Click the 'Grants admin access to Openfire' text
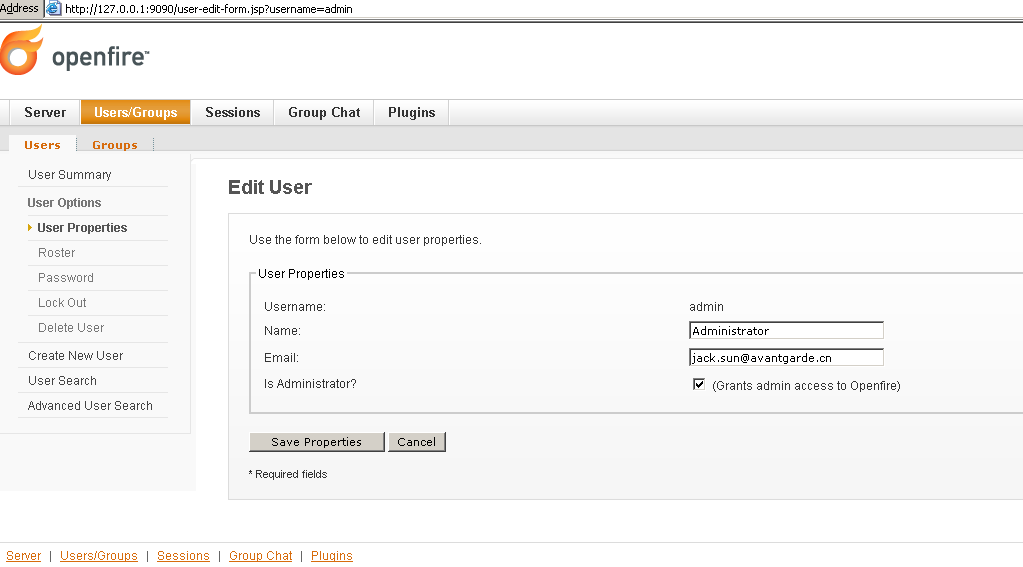 [x=806, y=386]
